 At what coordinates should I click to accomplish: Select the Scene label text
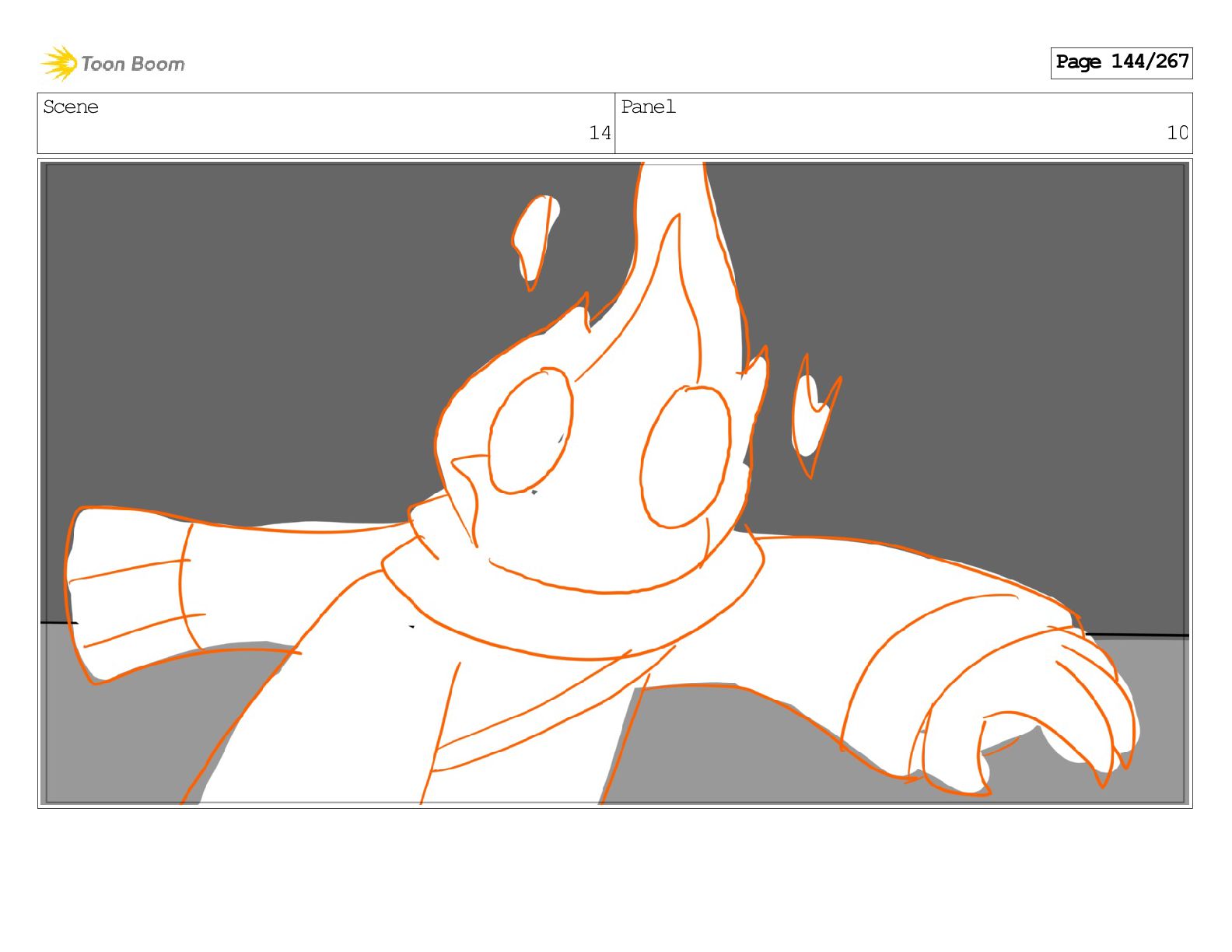pos(71,107)
